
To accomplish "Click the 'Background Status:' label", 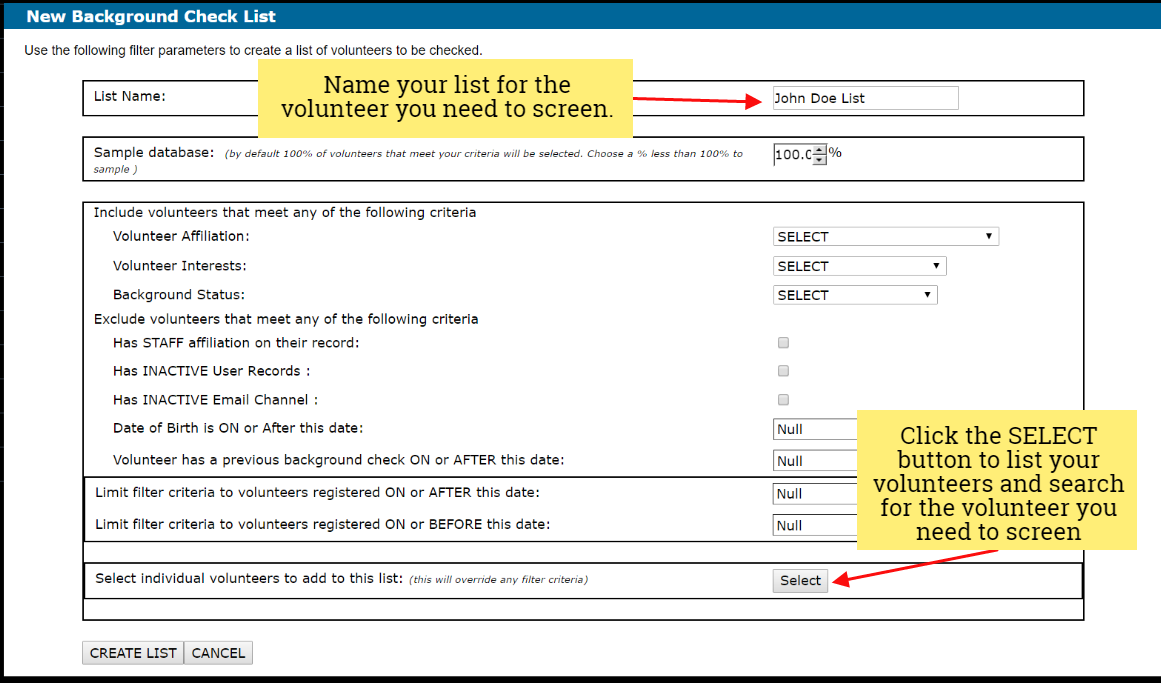I will [178, 295].
